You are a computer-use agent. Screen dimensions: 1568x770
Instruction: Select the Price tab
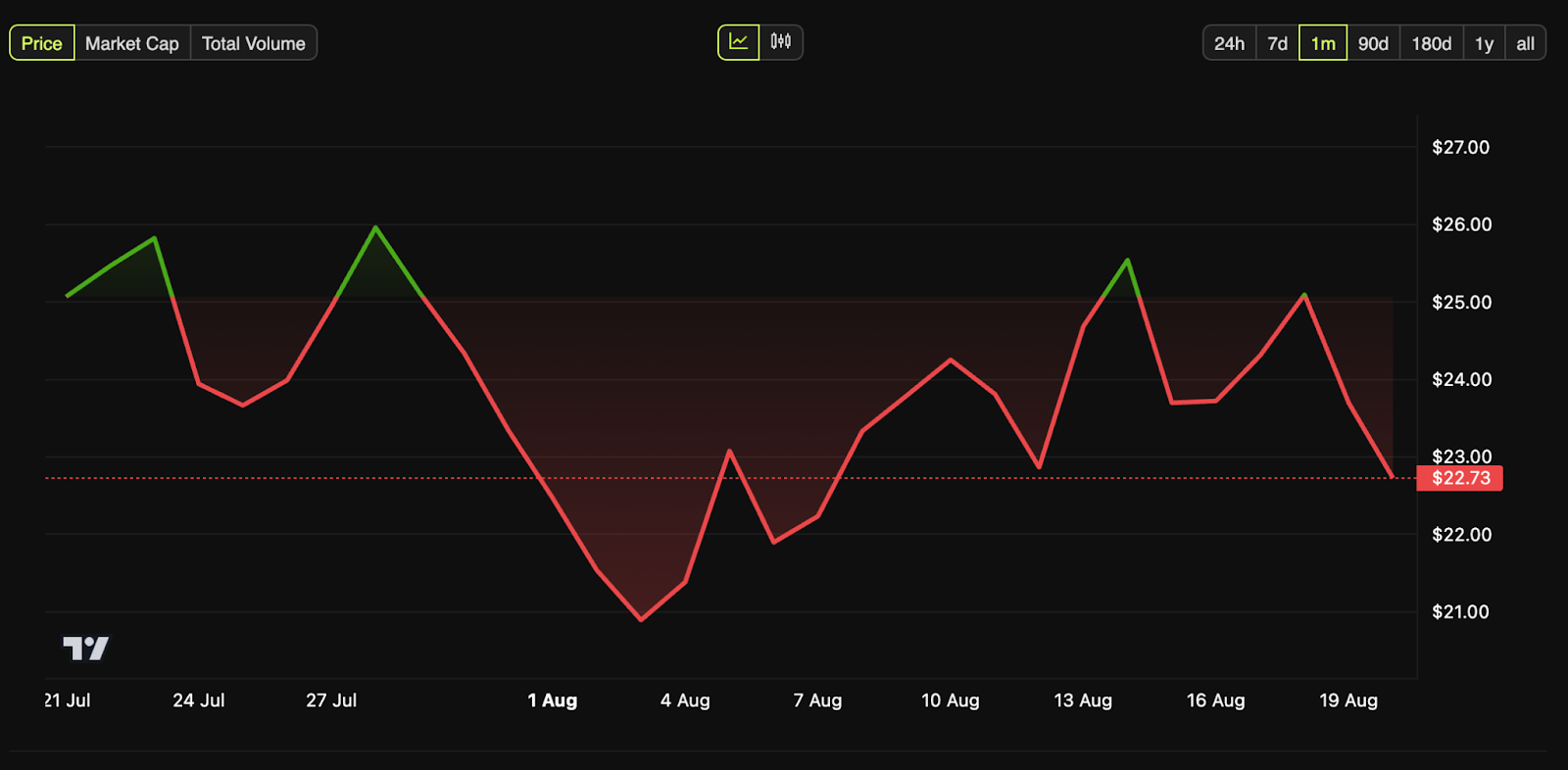[x=42, y=43]
